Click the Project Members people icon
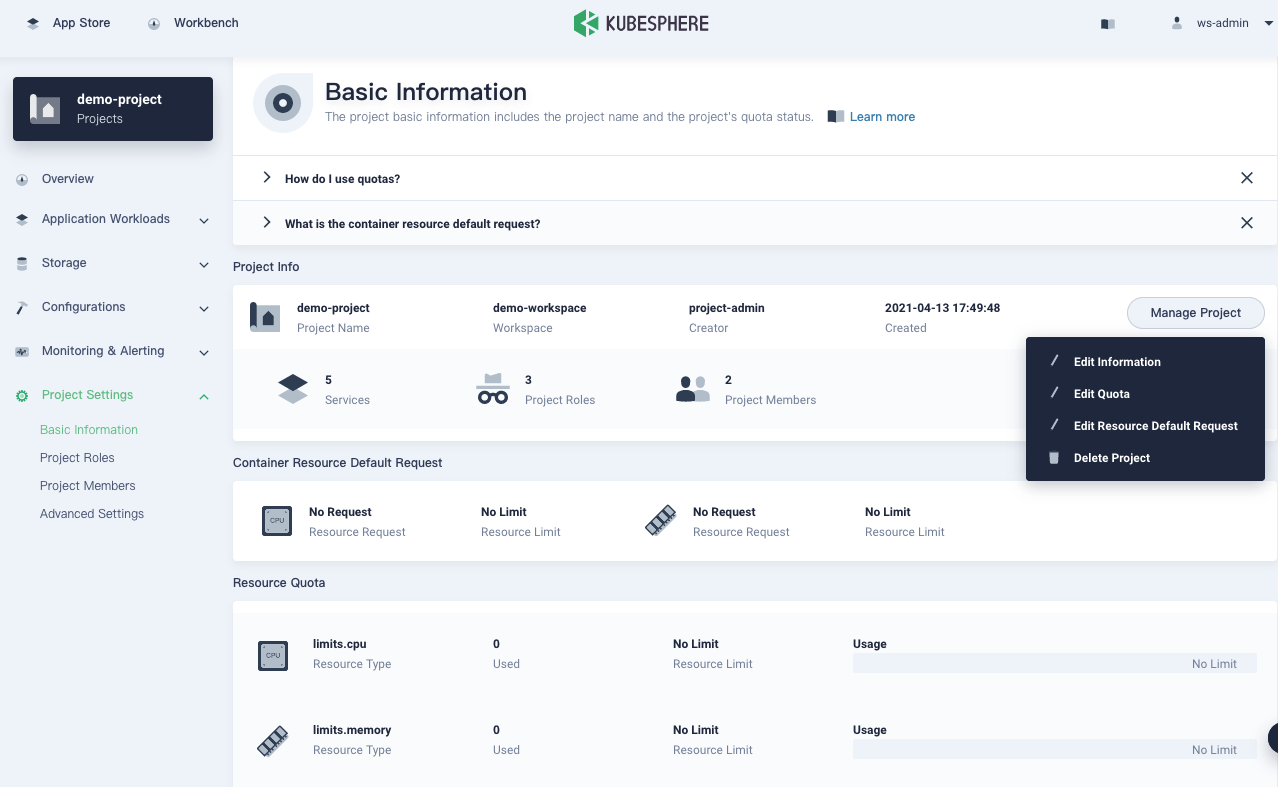Image resolution: width=1278 pixels, height=787 pixels. point(692,389)
